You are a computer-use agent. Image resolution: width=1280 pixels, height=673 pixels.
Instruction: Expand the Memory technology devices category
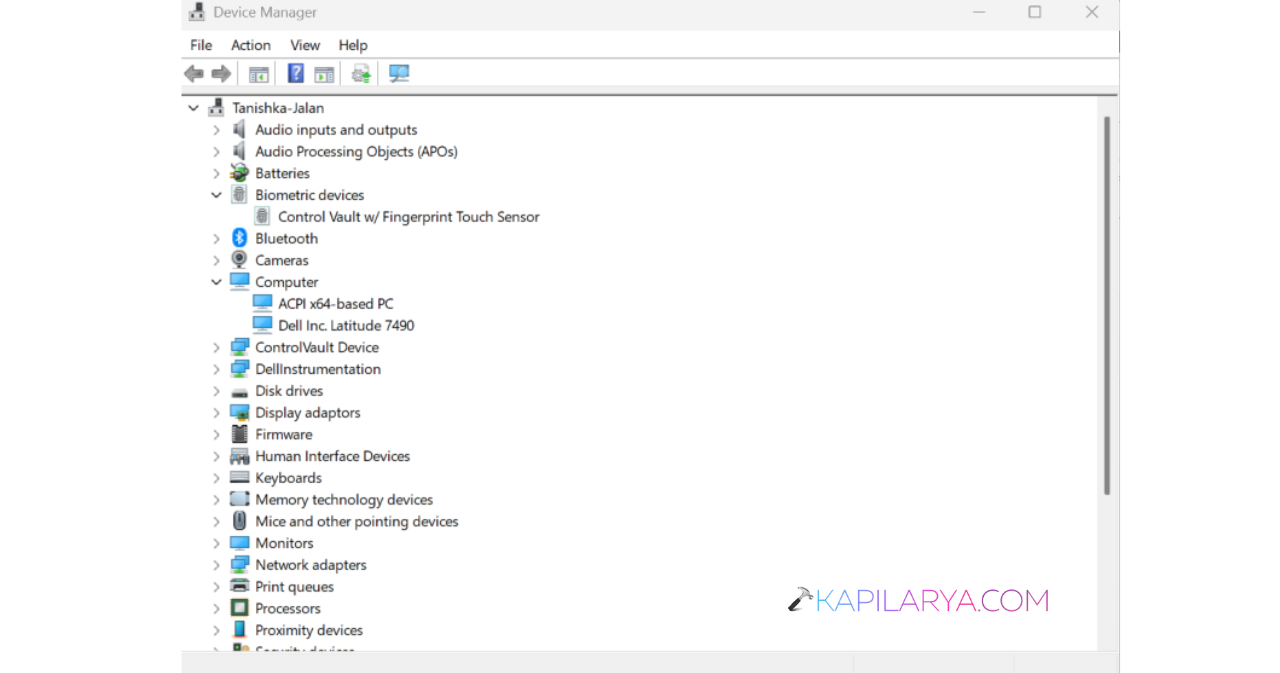click(x=216, y=500)
